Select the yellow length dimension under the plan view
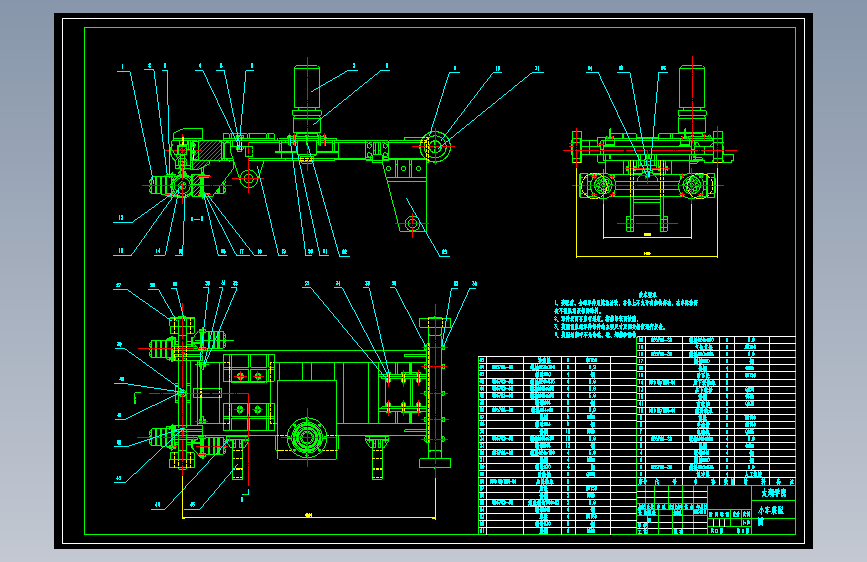This screenshot has width=867, height=562. pos(309,517)
